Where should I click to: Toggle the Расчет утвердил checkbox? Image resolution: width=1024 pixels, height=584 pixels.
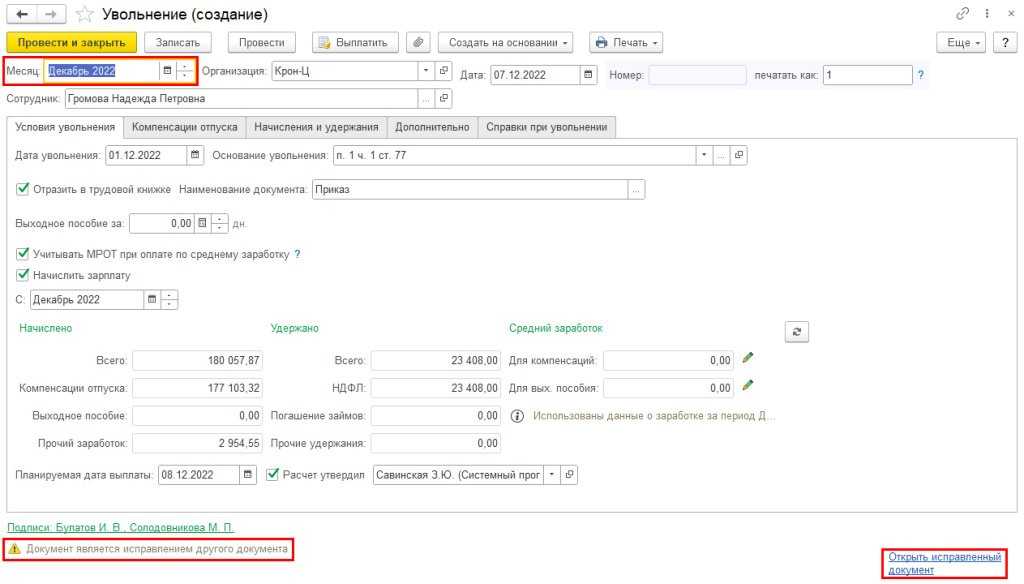(272, 474)
